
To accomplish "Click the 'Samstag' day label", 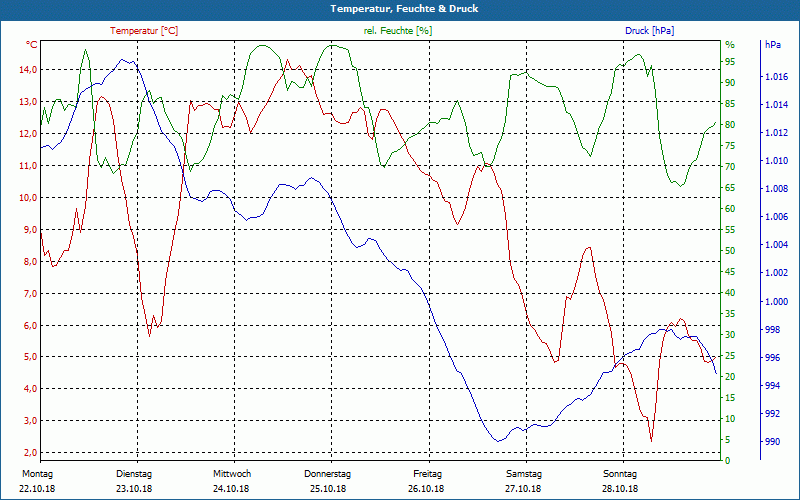I will coord(523,474).
